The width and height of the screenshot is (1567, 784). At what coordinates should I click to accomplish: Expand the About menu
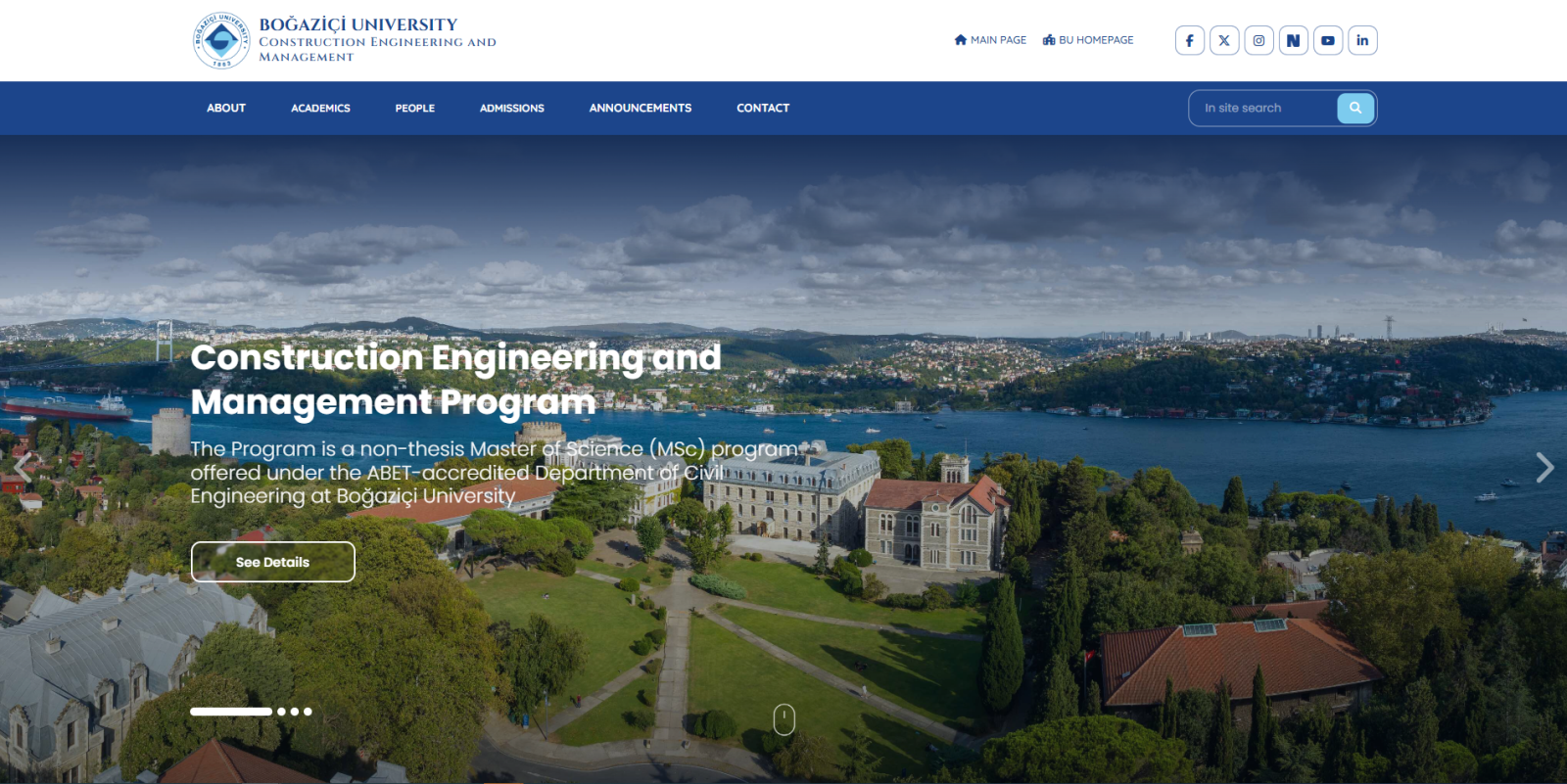[x=226, y=108]
